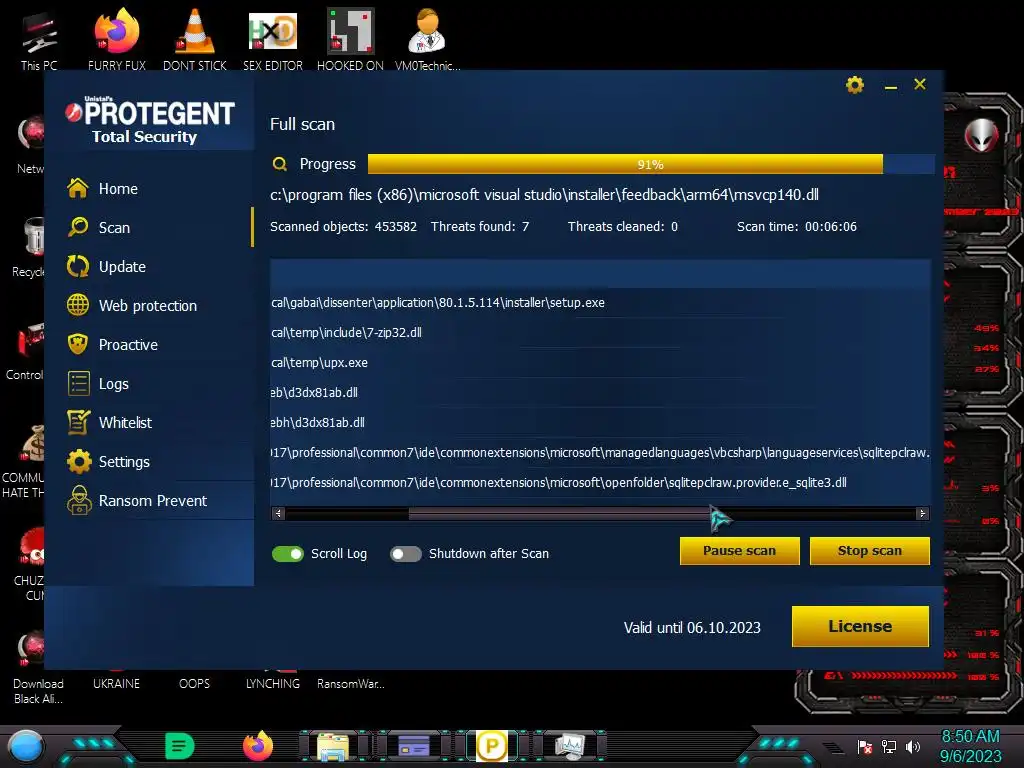Click the License button
Screen dimensions: 1024x768
pyautogui.click(x=860, y=626)
